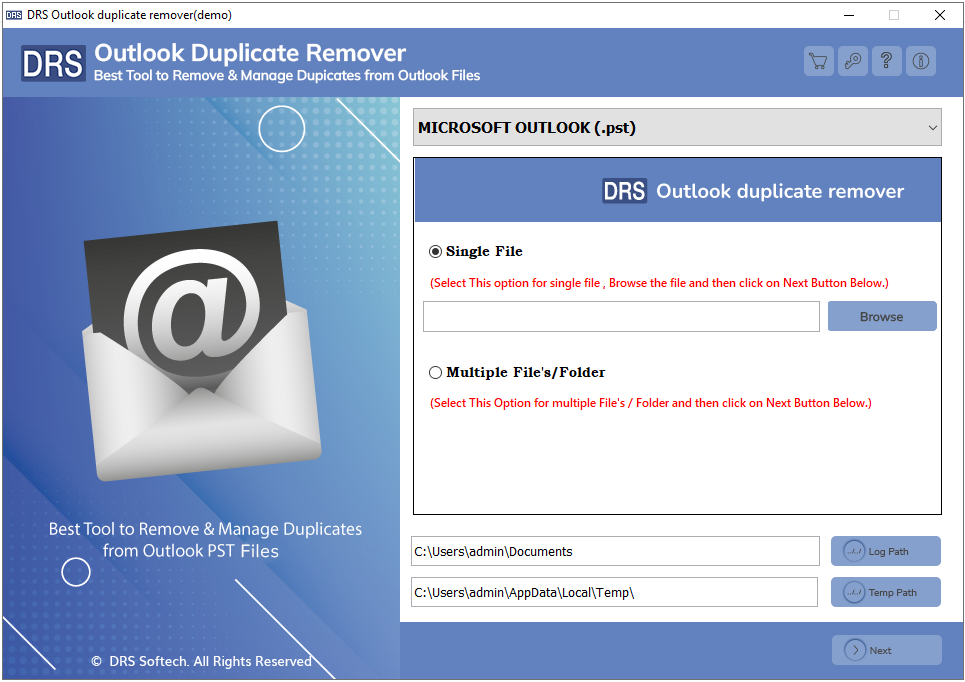Click the red Single File instruction text
965x682 pixels.
[x=659, y=283]
